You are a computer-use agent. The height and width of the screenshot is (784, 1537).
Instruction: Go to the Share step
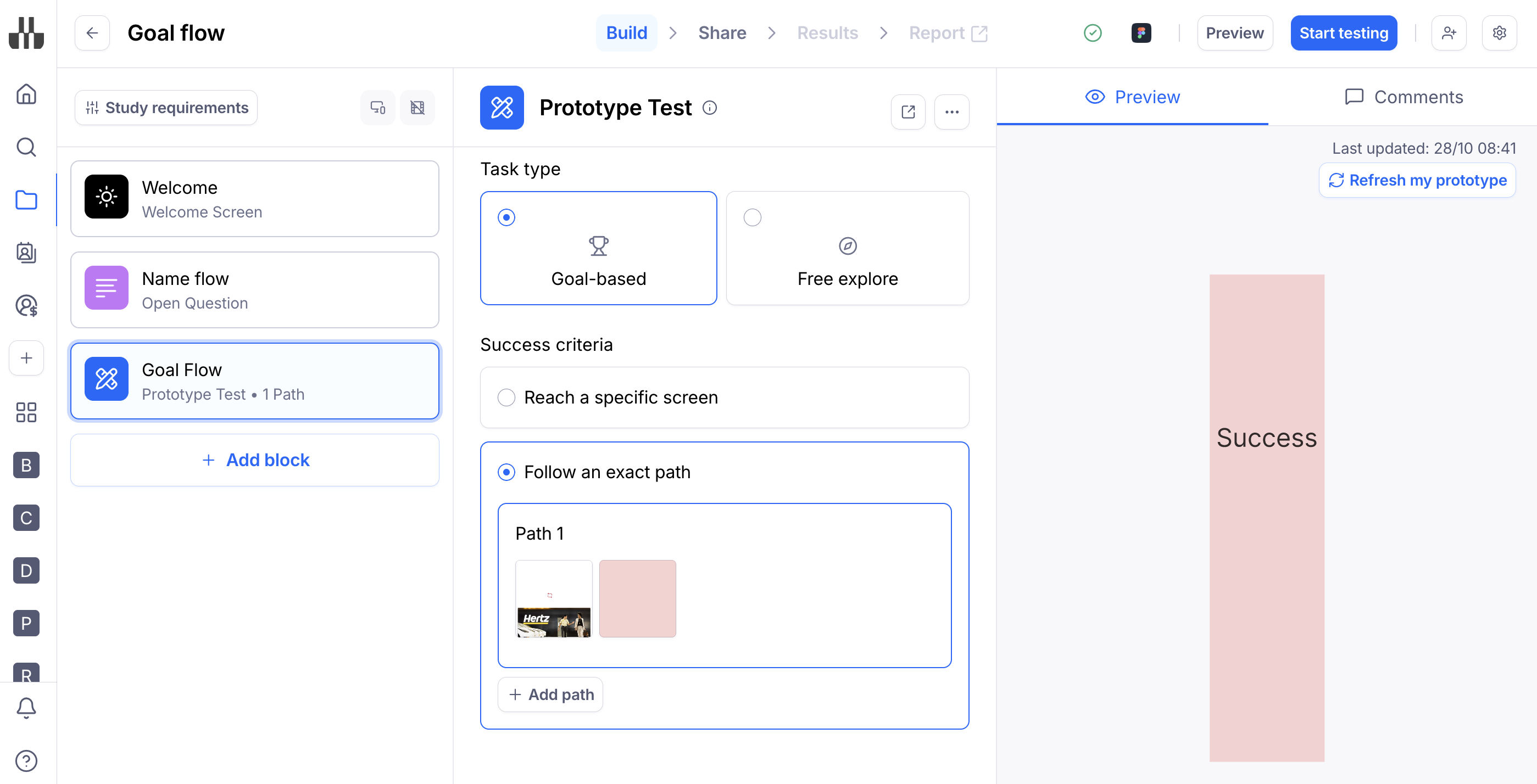coord(722,33)
